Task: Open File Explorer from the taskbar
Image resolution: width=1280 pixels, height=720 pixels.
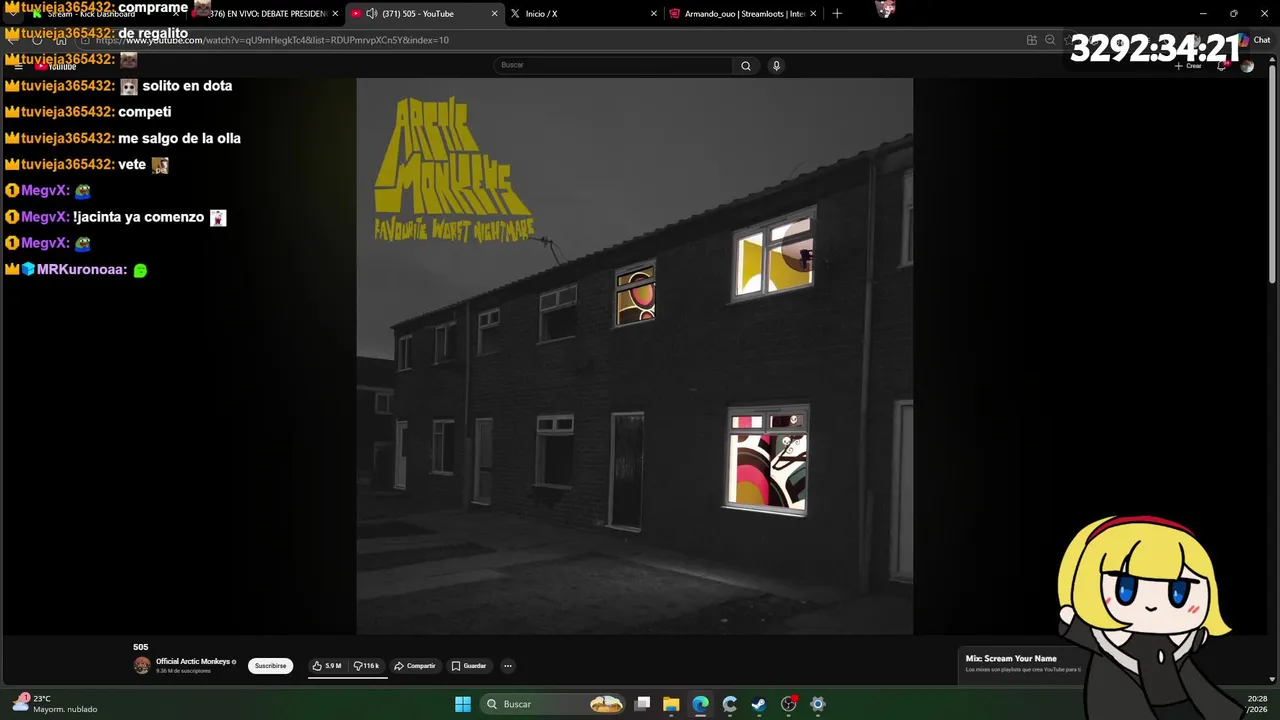Action: [x=671, y=704]
